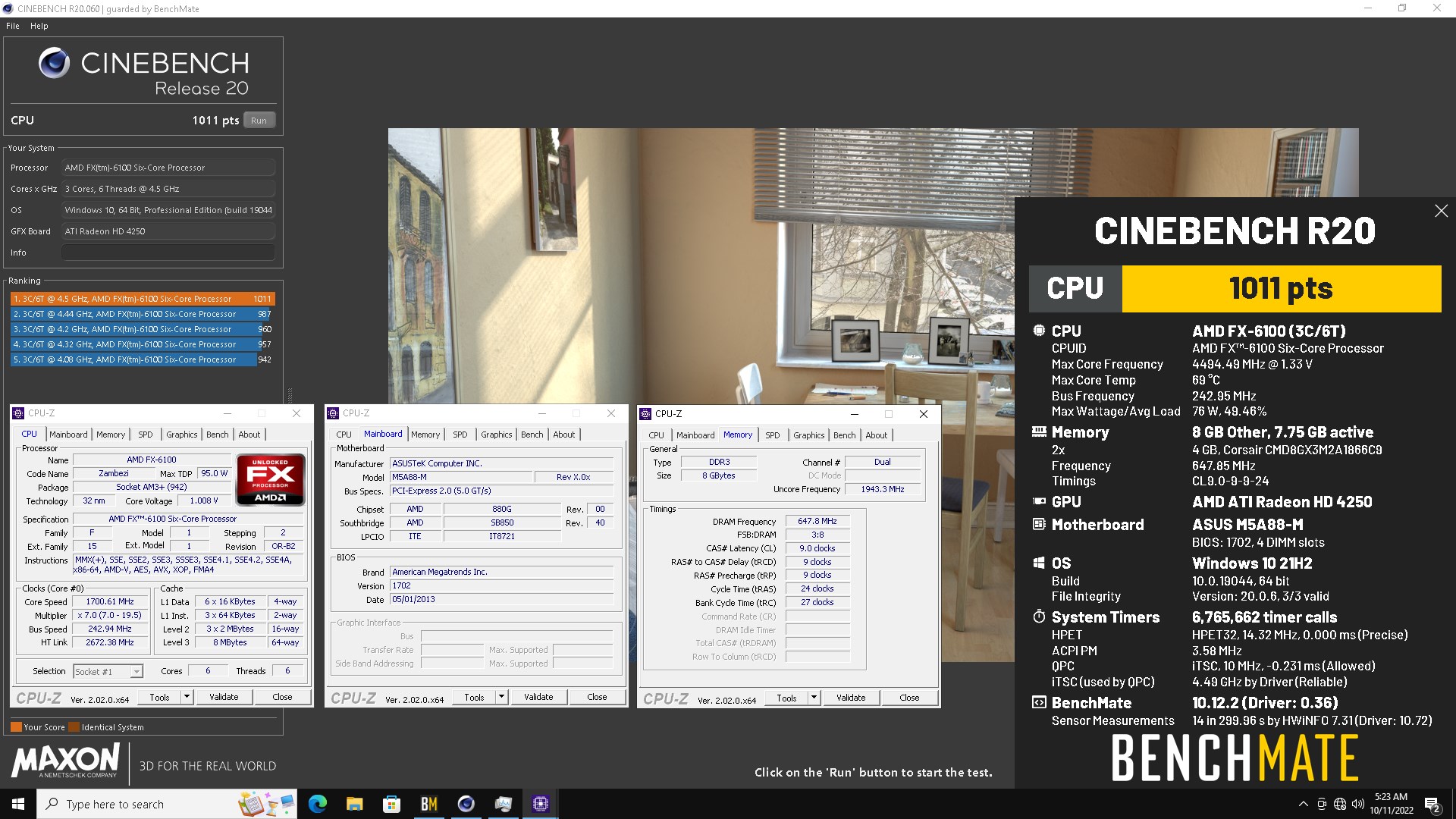The width and height of the screenshot is (1456, 819).
Task: Open About tab in first CPU-Z window
Action: [x=249, y=435]
